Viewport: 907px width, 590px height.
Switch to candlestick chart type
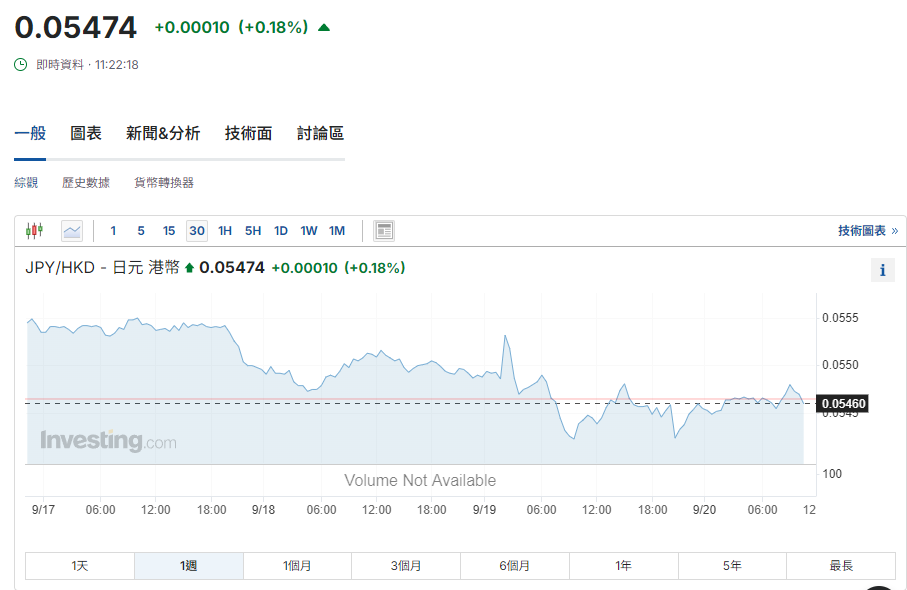click(x=35, y=231)
